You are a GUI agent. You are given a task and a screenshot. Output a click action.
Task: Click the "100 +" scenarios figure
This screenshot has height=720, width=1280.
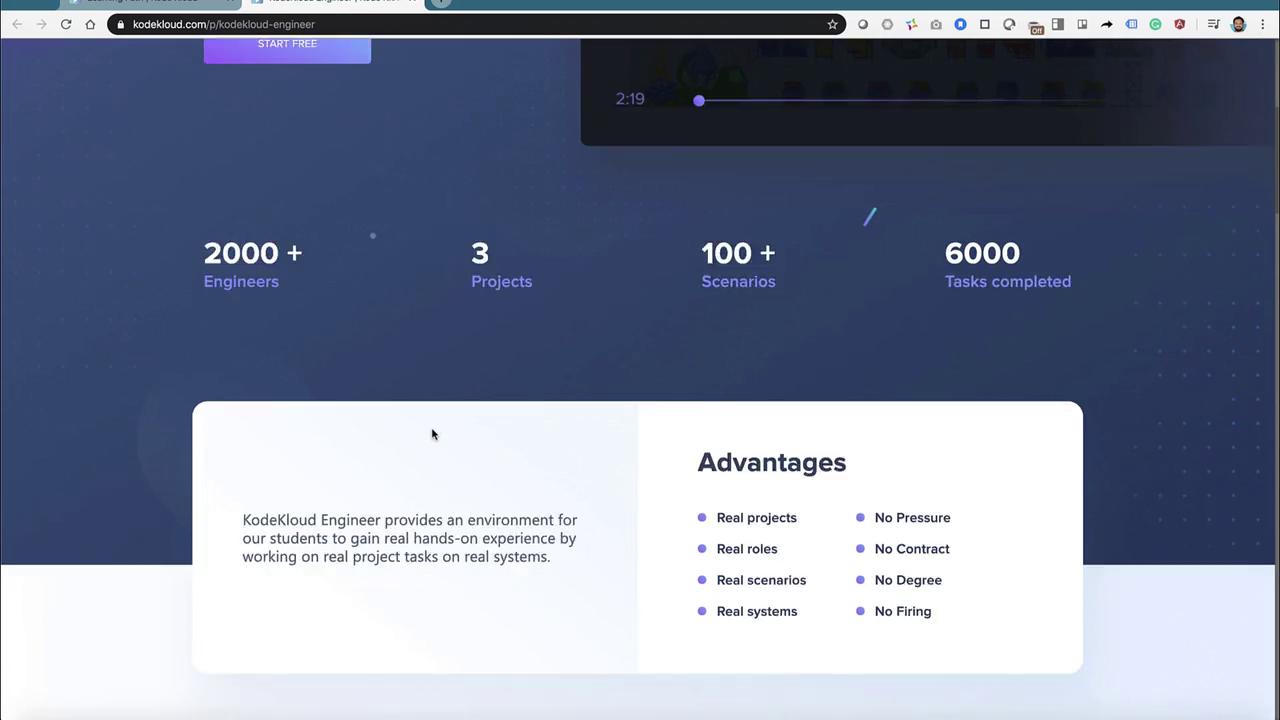point(738,253)
